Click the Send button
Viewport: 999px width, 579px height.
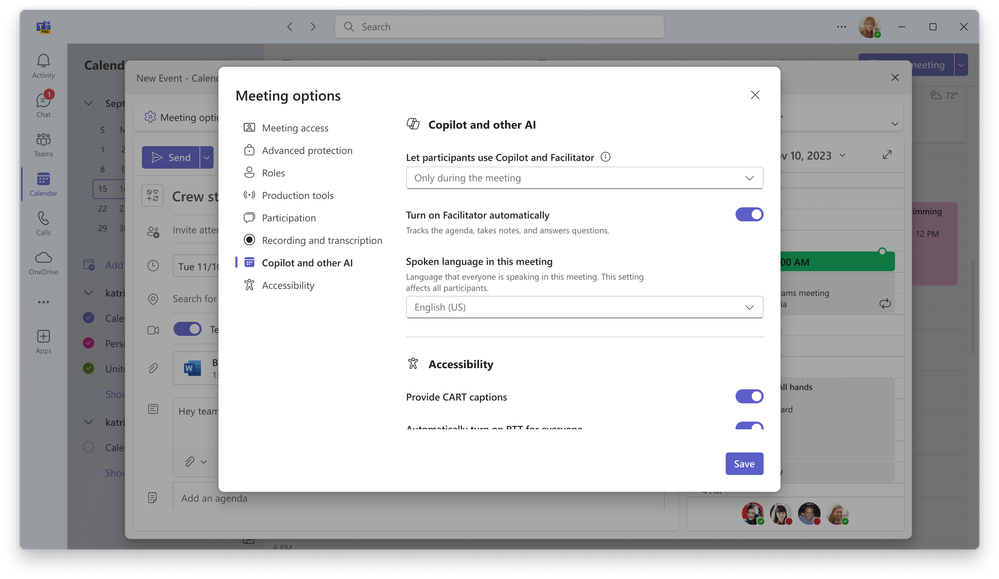point(171,157)
